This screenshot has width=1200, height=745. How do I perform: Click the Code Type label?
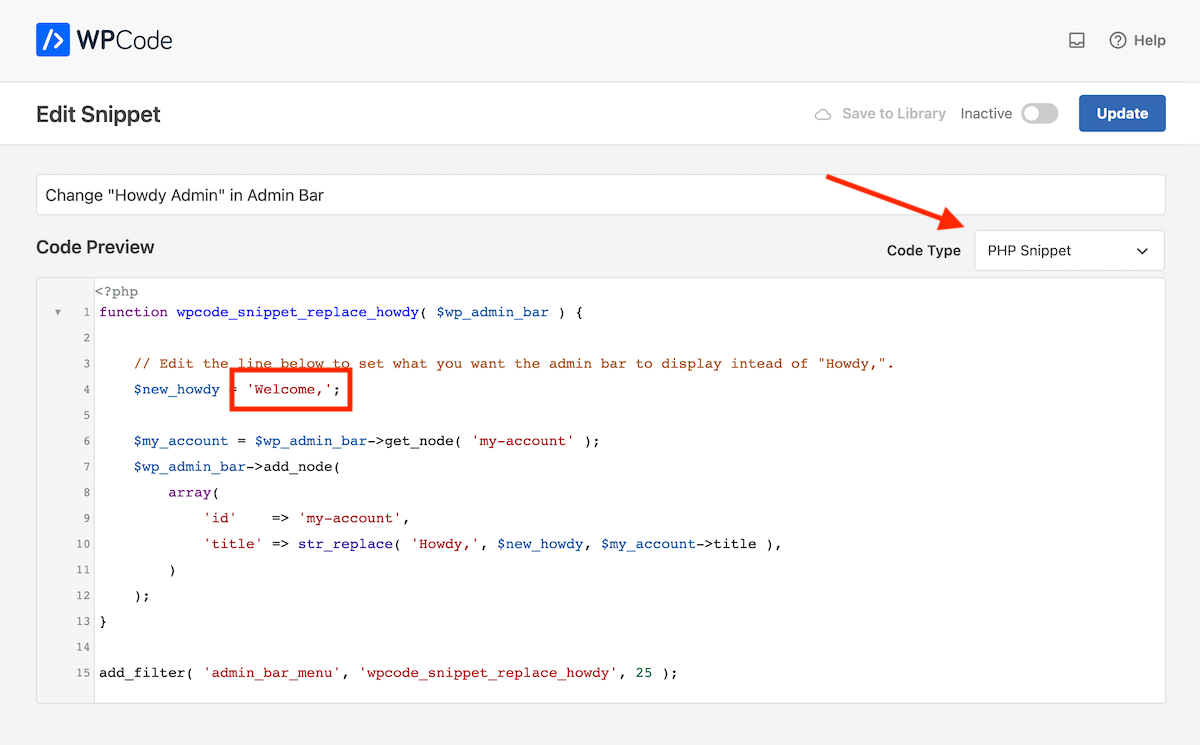click(924, 251)
